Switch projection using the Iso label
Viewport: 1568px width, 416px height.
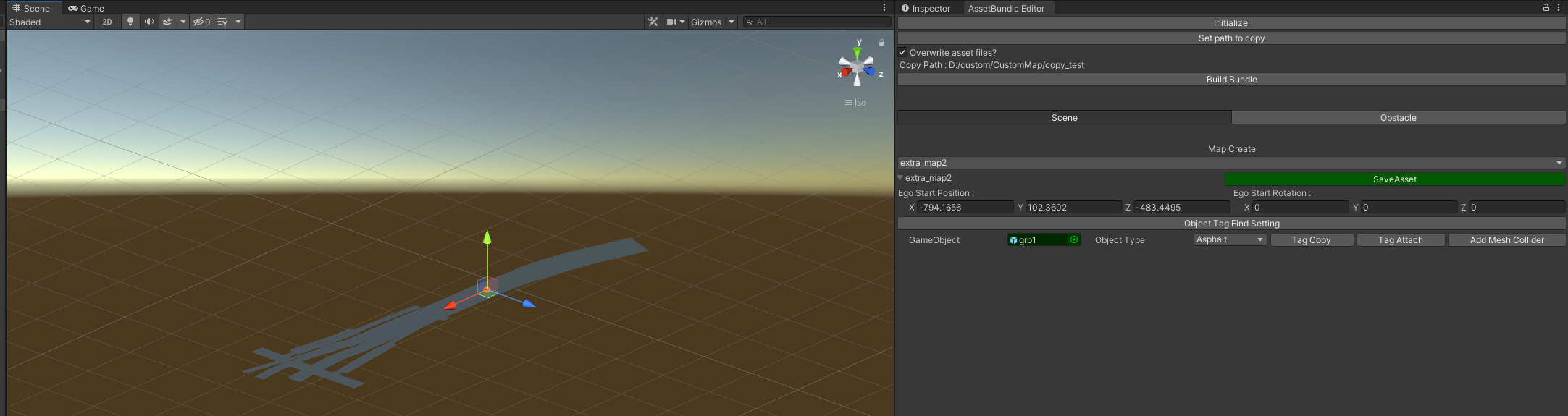tap(856, 103)
